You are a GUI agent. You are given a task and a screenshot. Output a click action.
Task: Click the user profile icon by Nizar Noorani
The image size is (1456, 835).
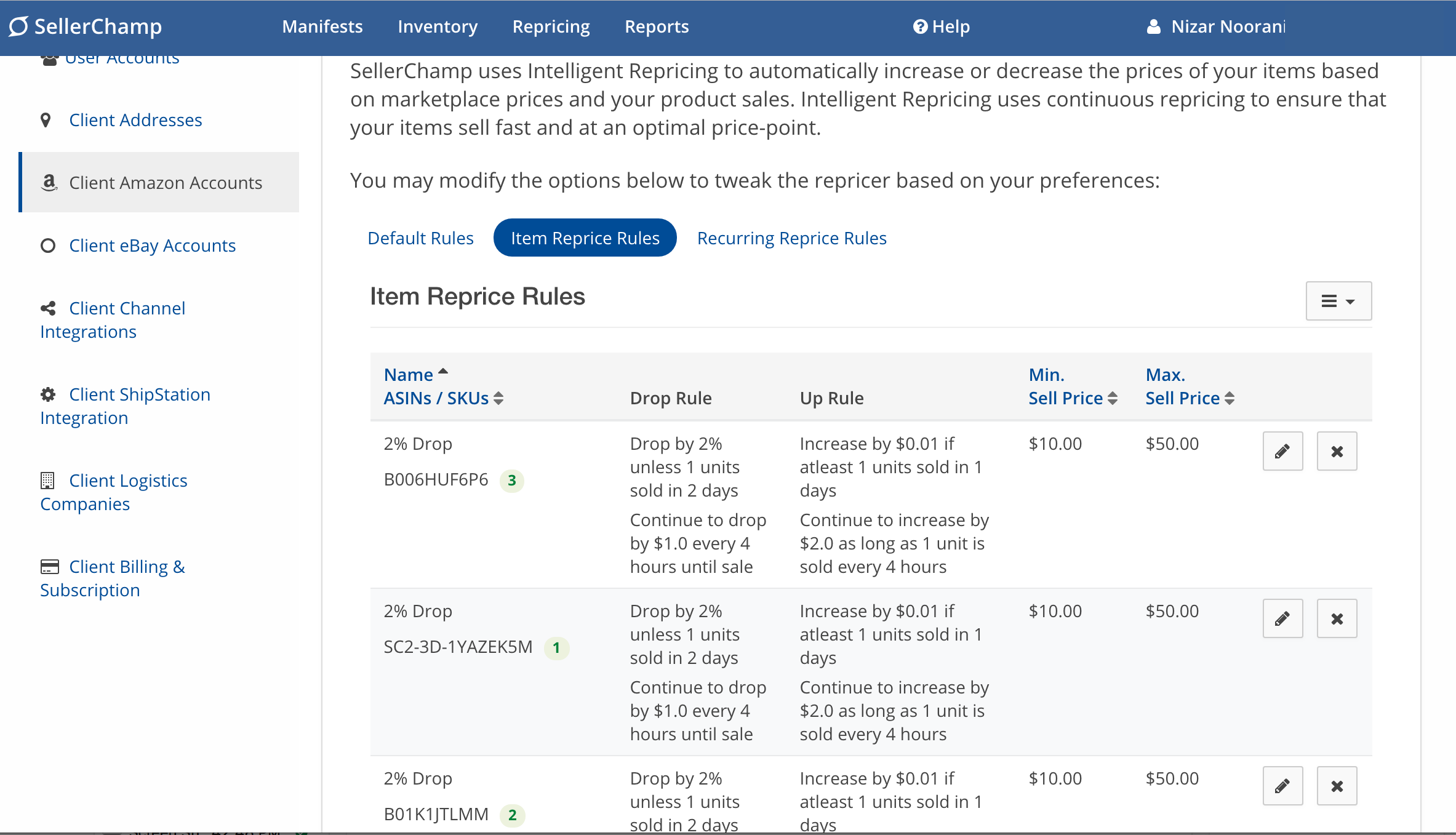click(x=1154, y=26)
